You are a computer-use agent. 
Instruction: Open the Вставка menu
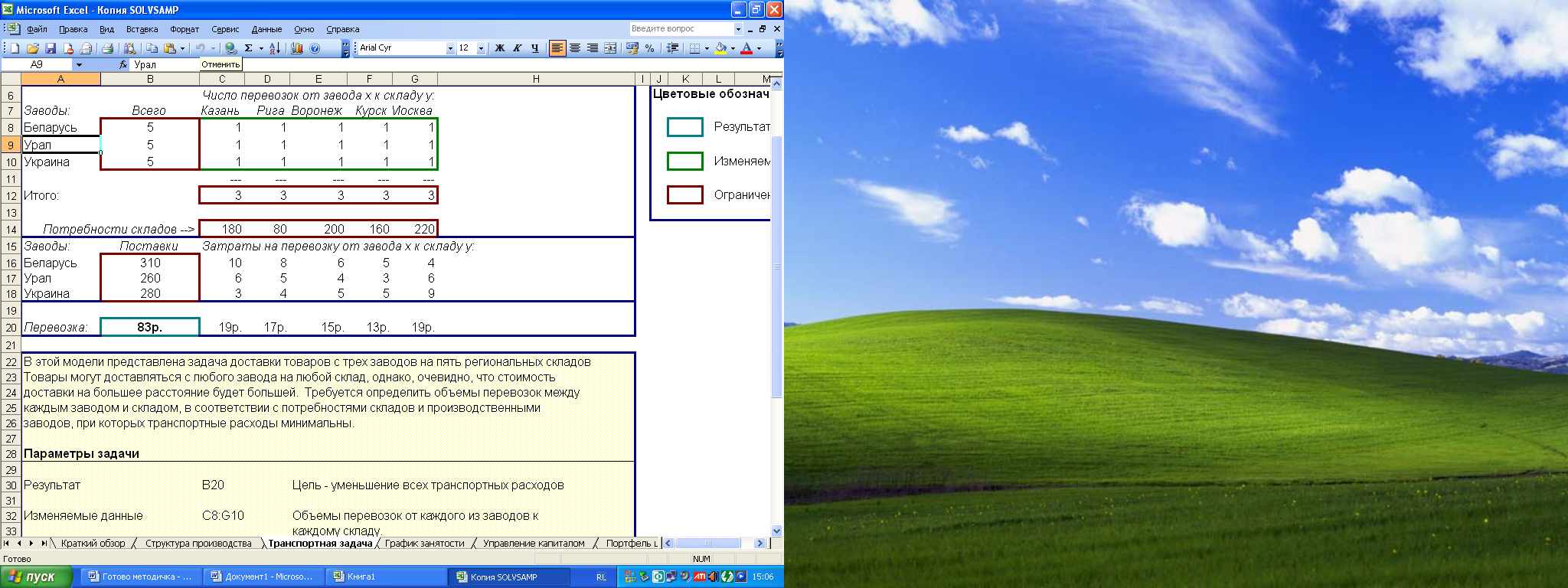click(x=142, y=29)
